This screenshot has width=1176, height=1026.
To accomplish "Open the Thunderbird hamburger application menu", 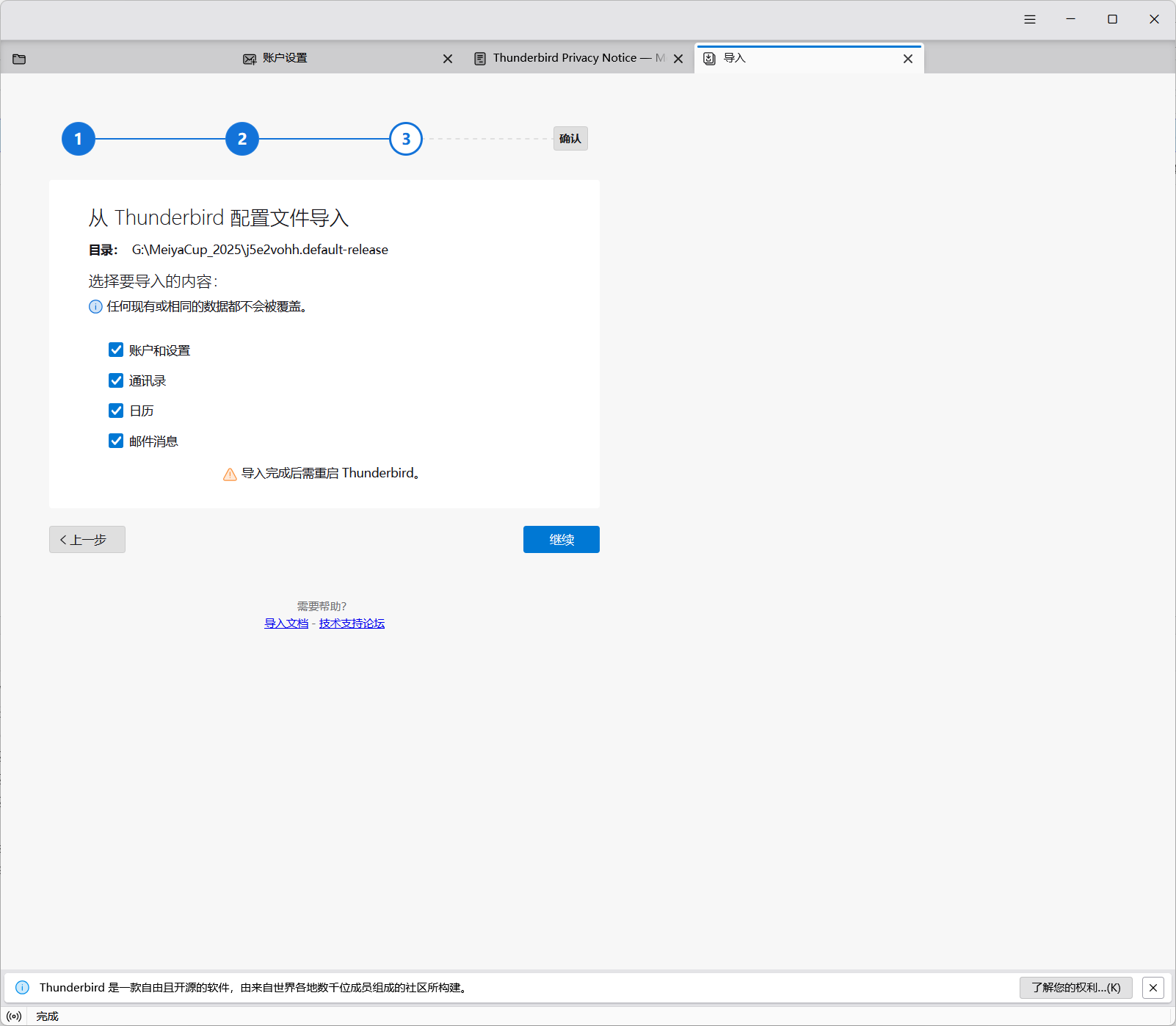I will click(x=1030, y=20).
